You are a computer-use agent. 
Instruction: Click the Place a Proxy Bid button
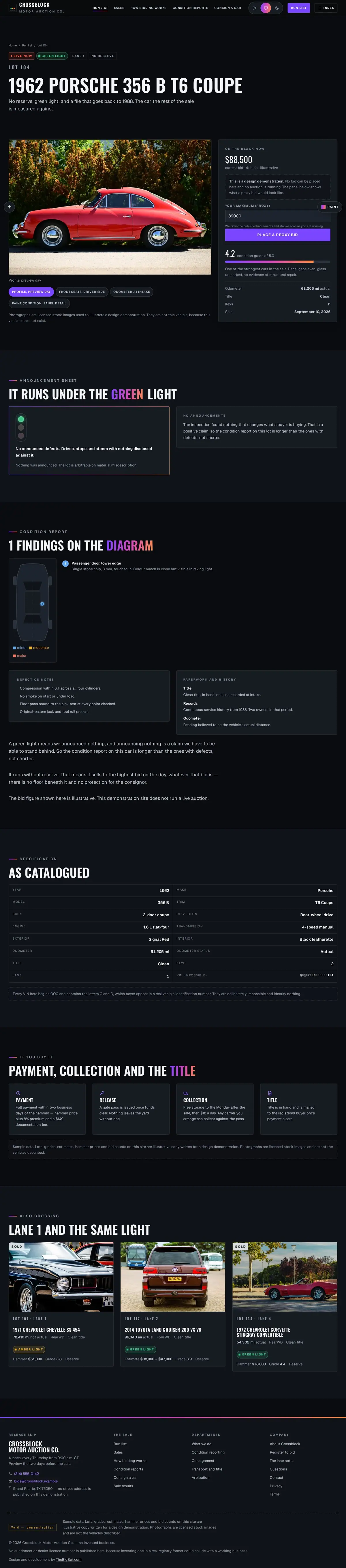click(x=277, y=234)
